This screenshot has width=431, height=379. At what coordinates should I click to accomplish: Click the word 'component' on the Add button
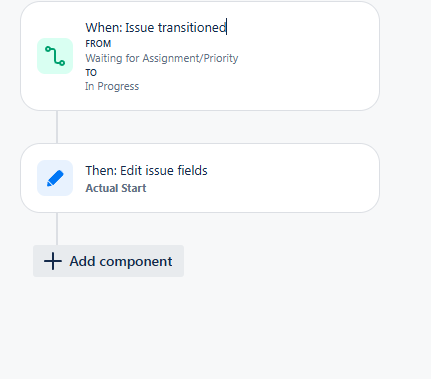(136, 262)
